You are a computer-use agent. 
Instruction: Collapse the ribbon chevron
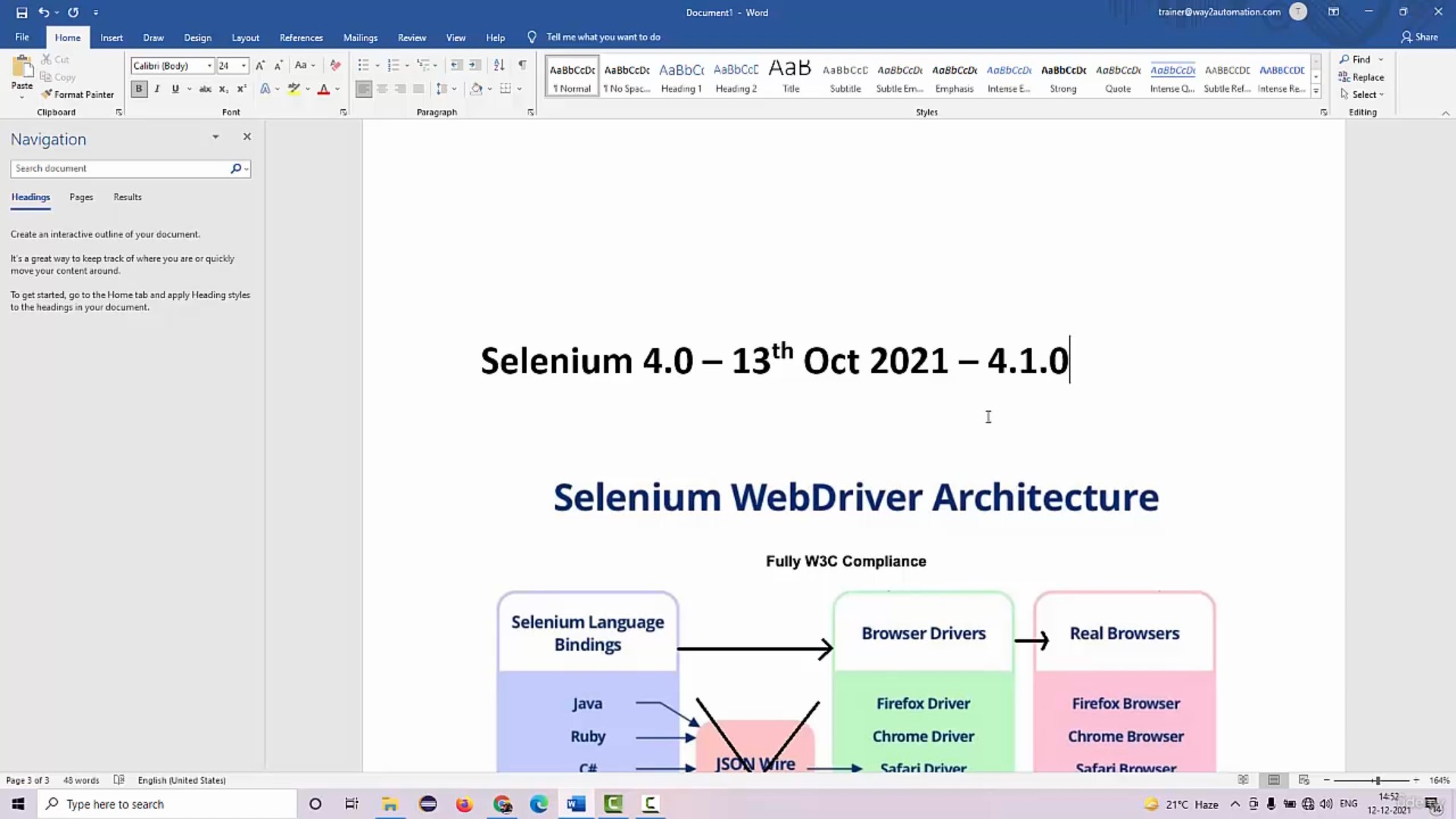coord(1445,113)
